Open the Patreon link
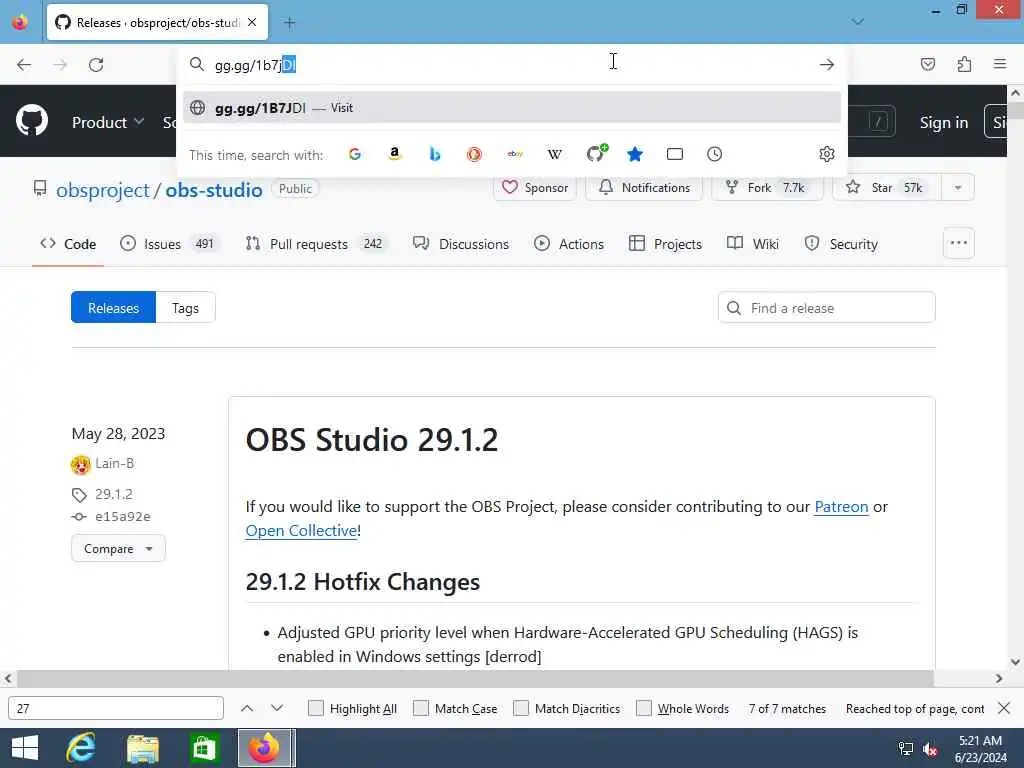The width and height of the screenshot is (1024, 768). click(x=841, y=506)
